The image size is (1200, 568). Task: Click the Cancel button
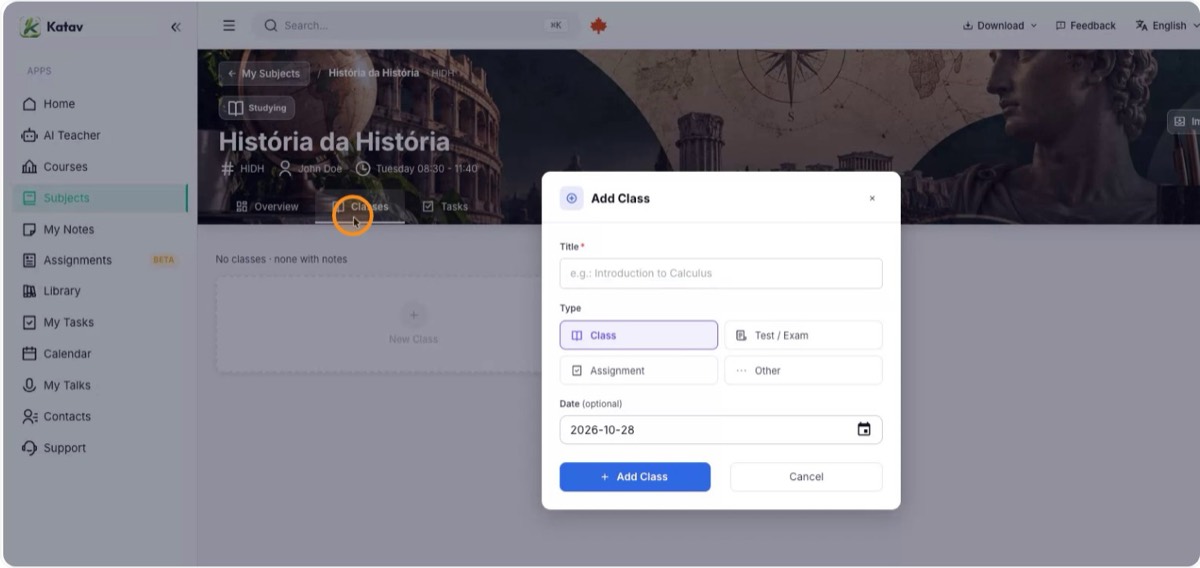(x=806, y=477)
